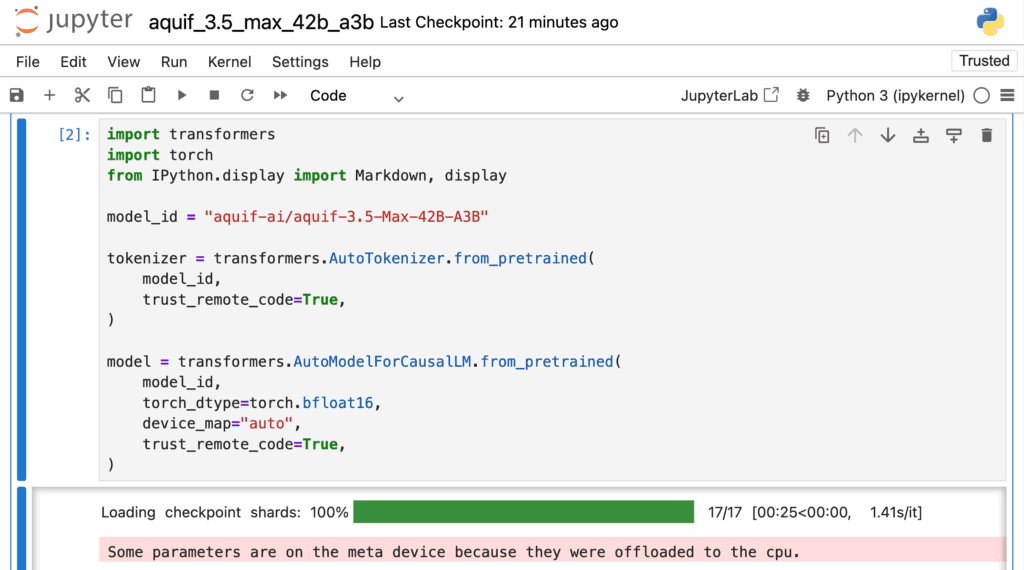Interrupt the kernel with the stop icon
Image resolution: width=1024 pixels, height=570 pixels.
[x=214, y=95]
